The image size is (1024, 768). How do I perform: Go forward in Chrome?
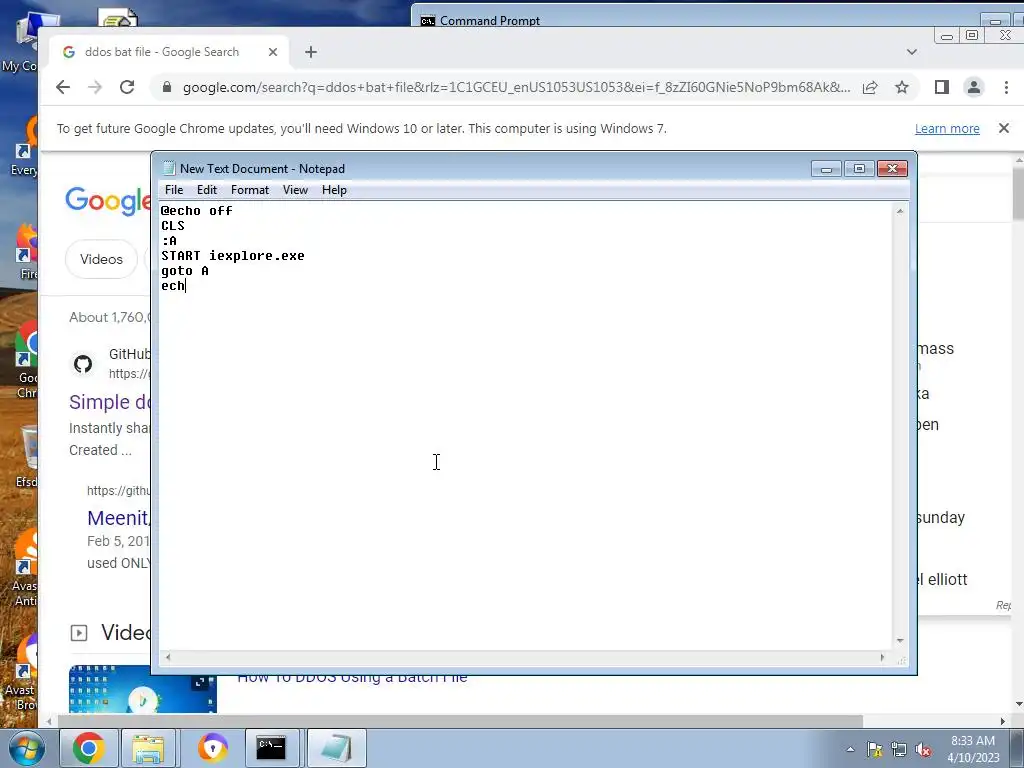tap(95, 88)
